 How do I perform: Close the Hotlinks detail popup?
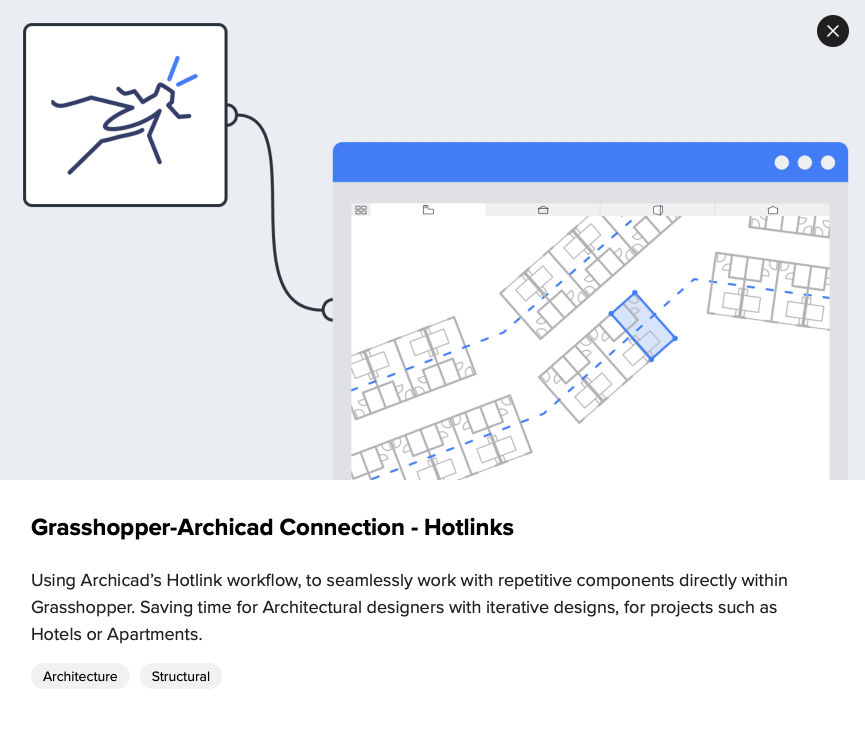coord(832,31)
